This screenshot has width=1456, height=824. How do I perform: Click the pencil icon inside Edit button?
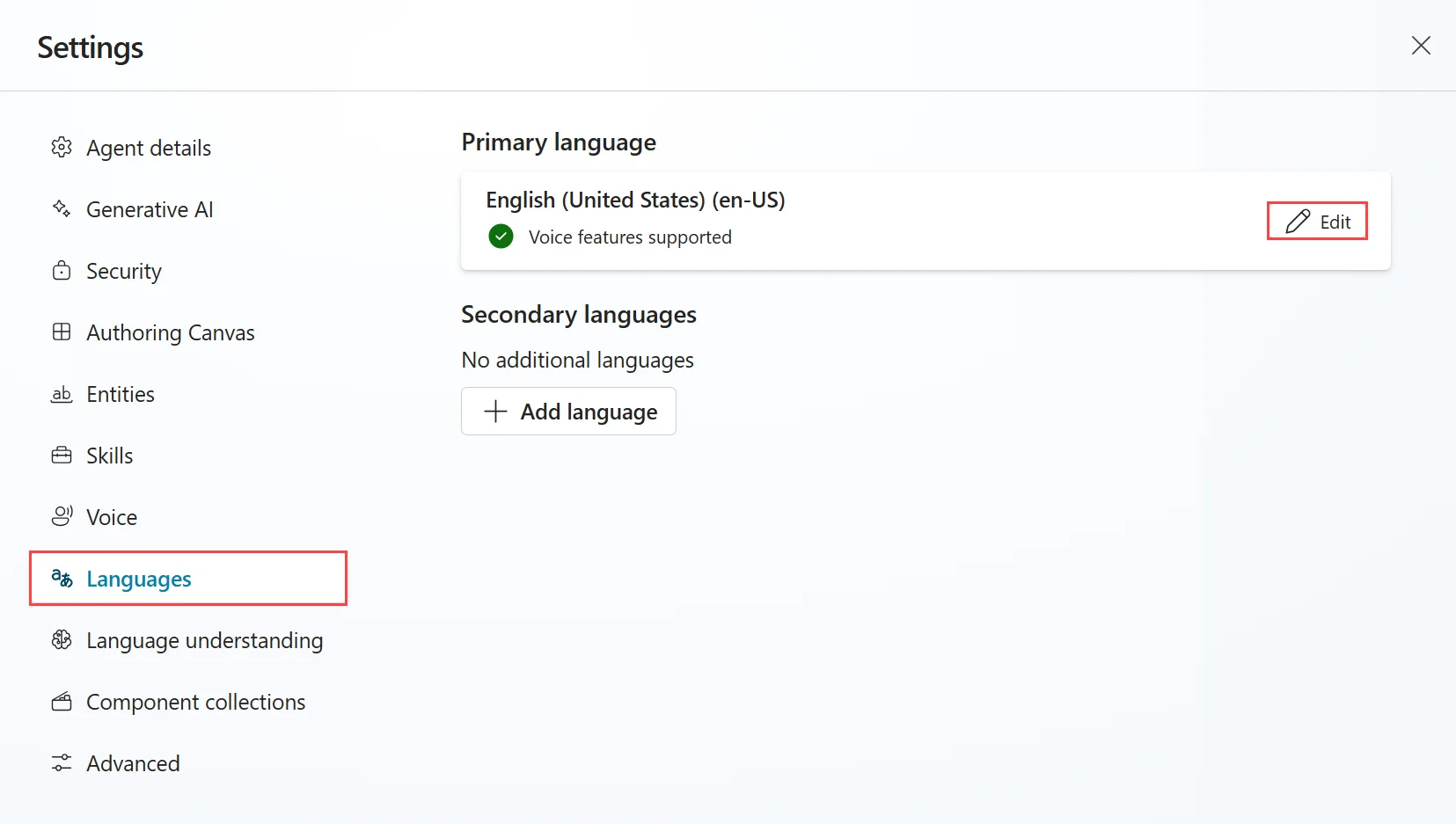coord(1299,222)
